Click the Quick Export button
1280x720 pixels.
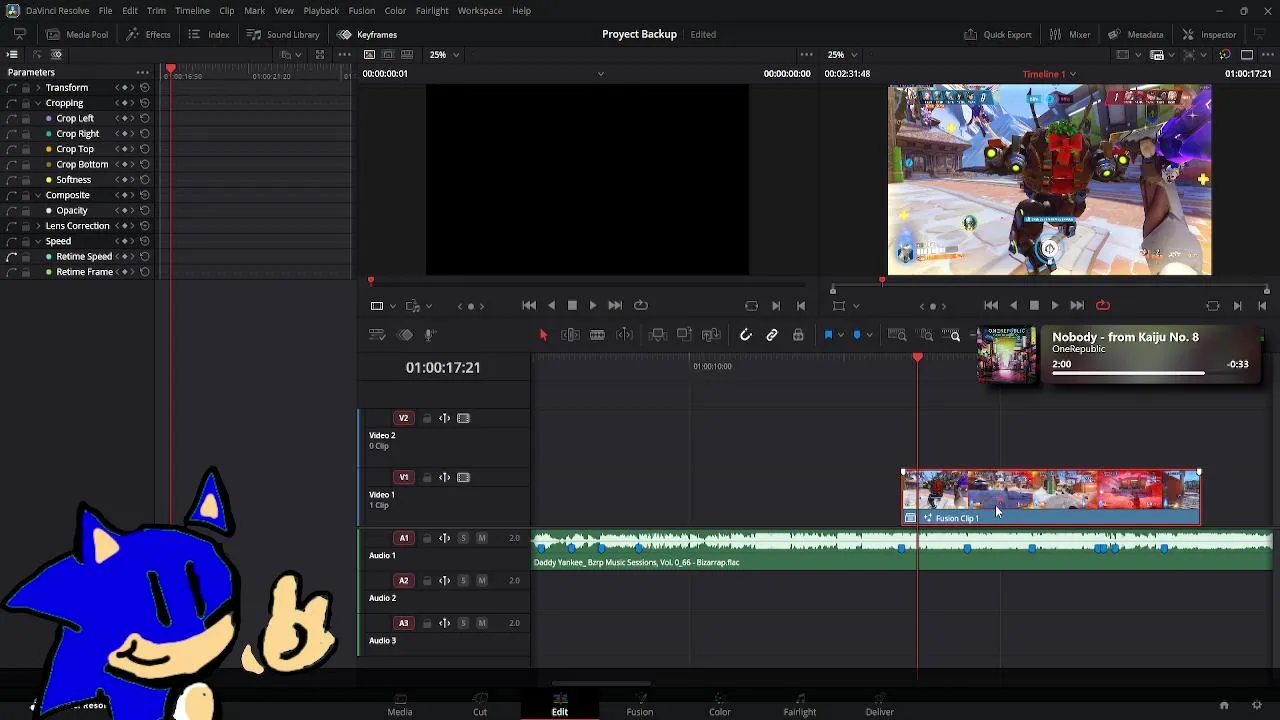(997, 35)
